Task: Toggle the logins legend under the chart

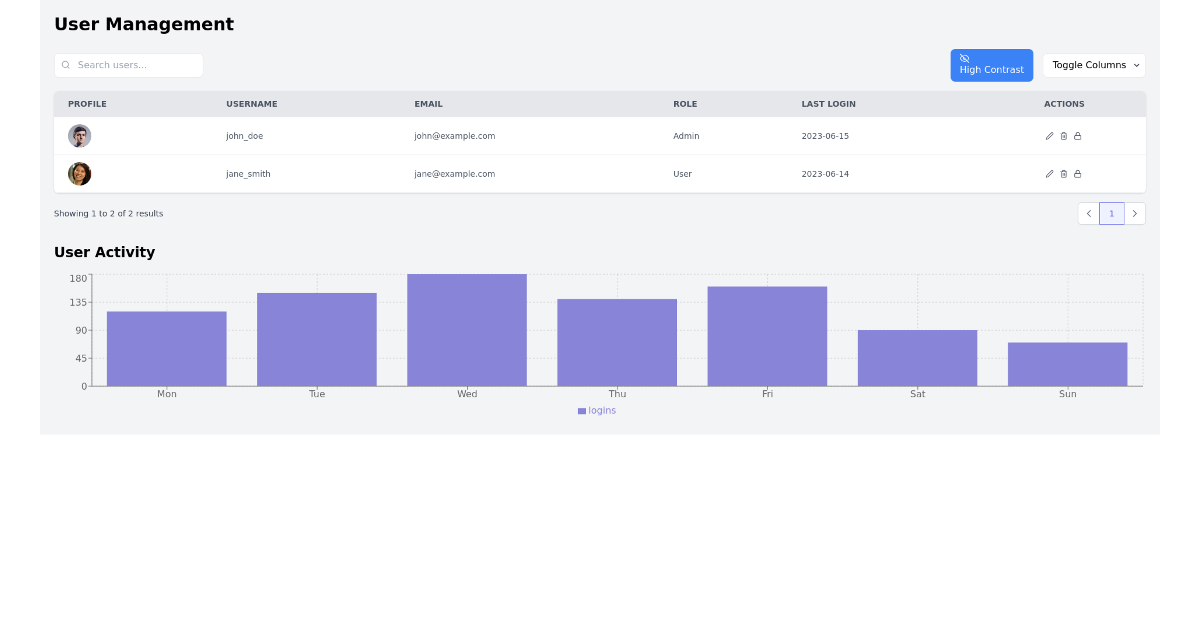Action: point(596,410)
